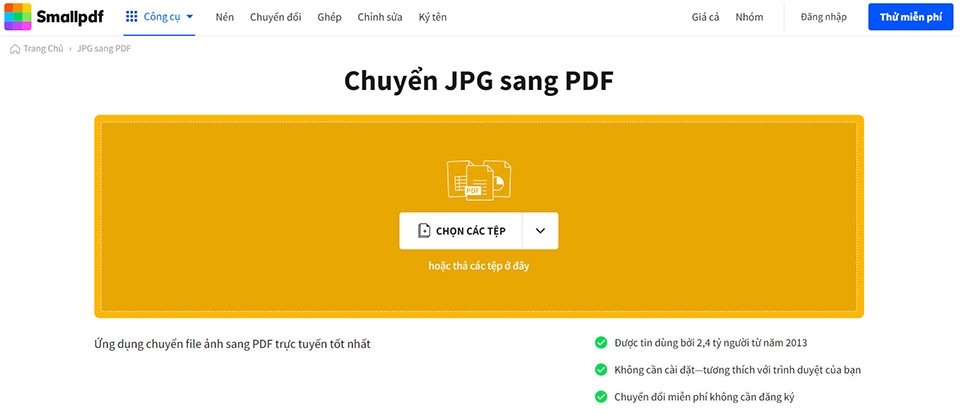
Task: Click the Smallpdf colorful logo icon
Action: [x=18, y=17]
